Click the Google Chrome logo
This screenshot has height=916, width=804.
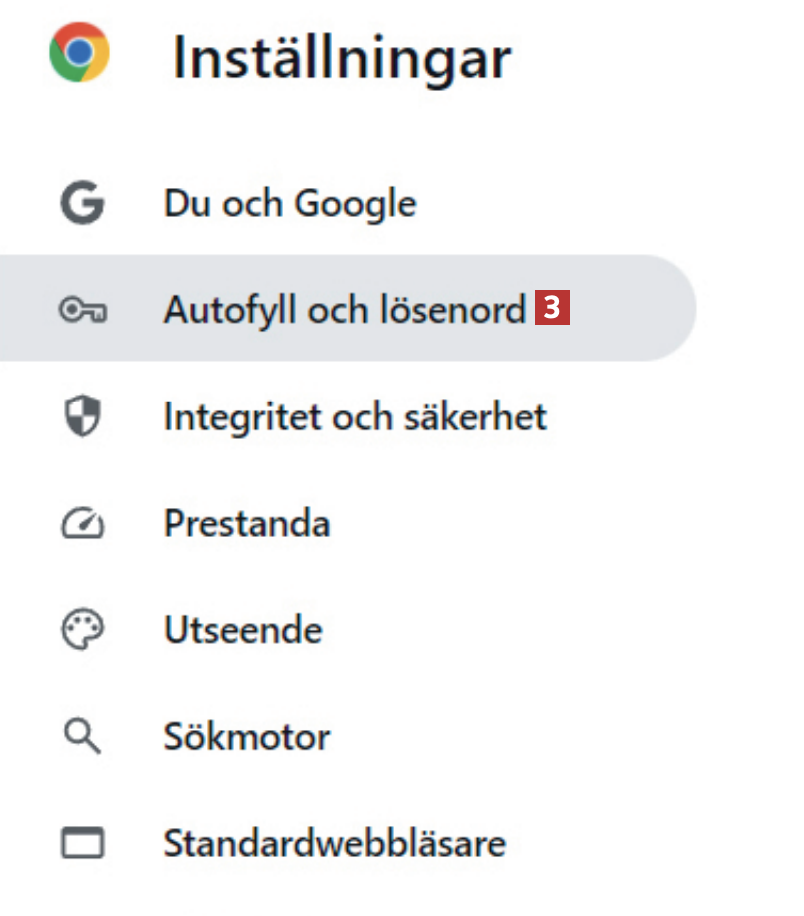pyautogui.click(x=79, y=53)
